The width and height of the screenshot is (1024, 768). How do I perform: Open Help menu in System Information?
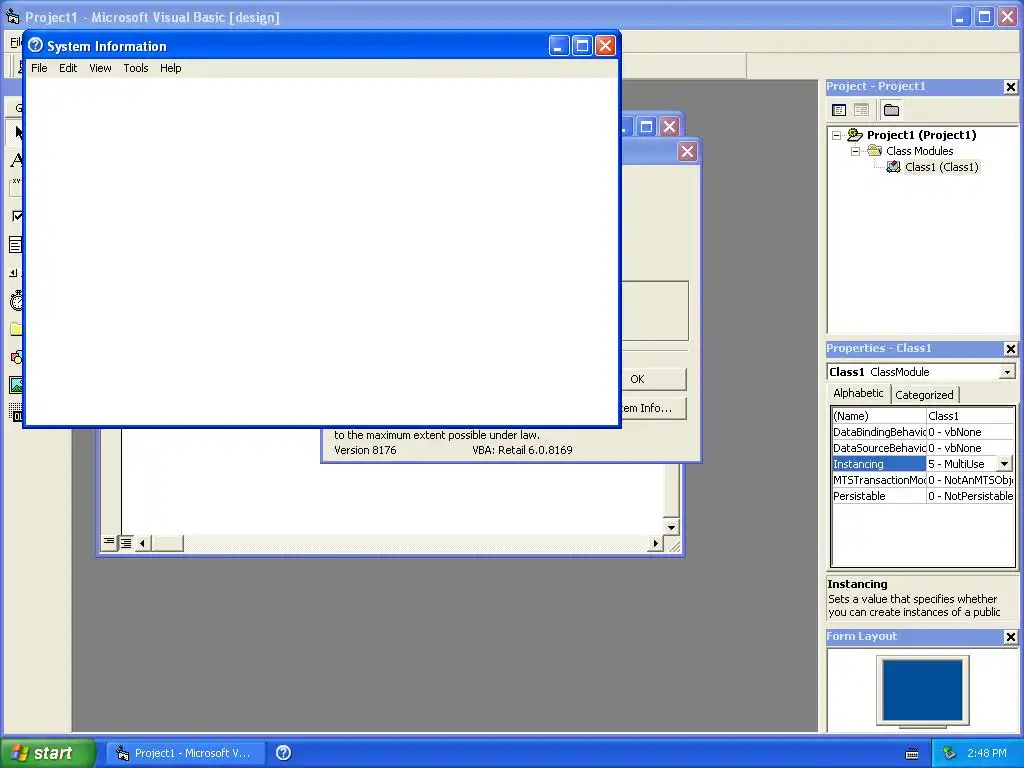(x=170, y=68)
